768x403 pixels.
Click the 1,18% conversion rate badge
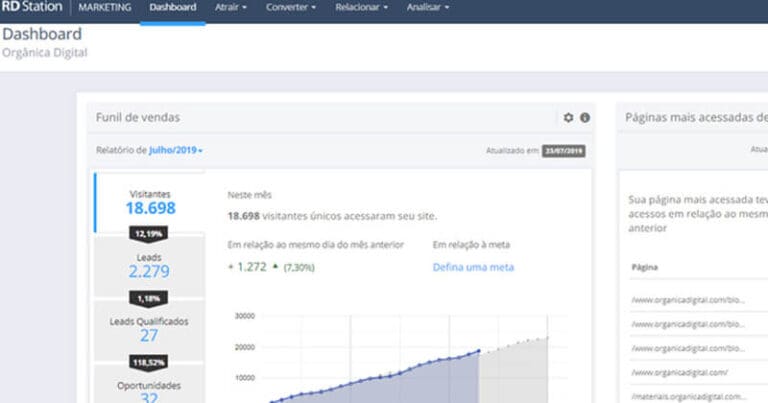[149, 297]
